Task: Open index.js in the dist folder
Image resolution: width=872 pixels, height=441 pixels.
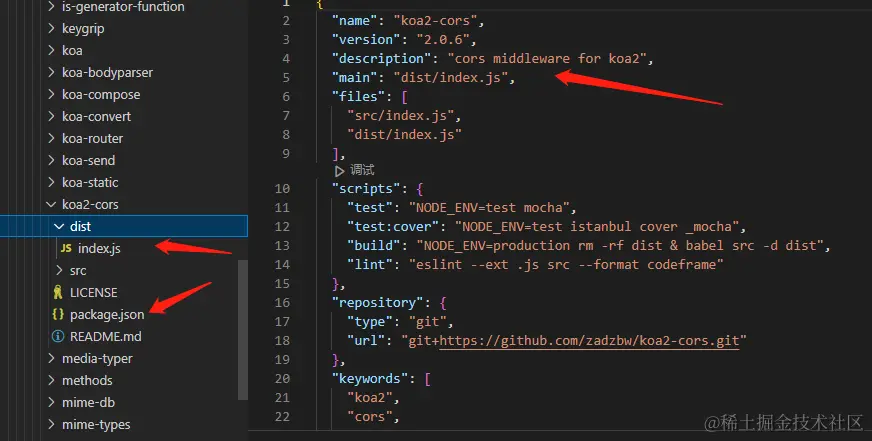Action: click(x=99, y=249)
